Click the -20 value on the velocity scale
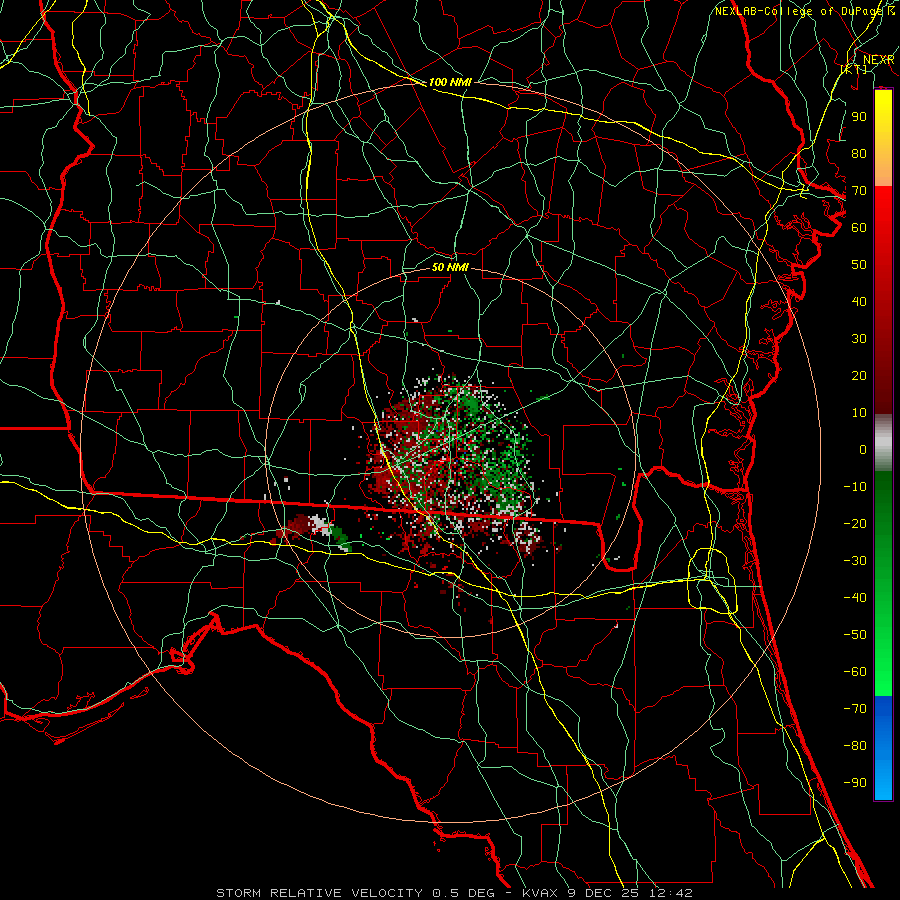The height and width of the screenshot is (900, 900). pos(855,523)
